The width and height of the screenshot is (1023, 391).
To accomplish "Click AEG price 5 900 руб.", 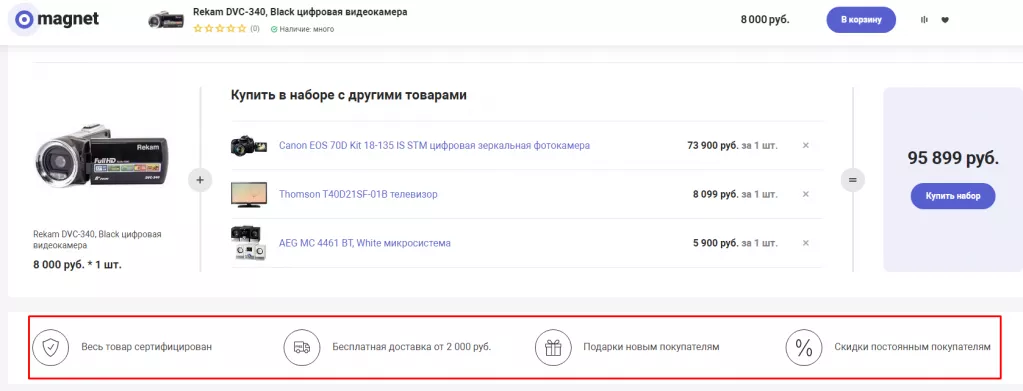I will click(x=715, y=243).
